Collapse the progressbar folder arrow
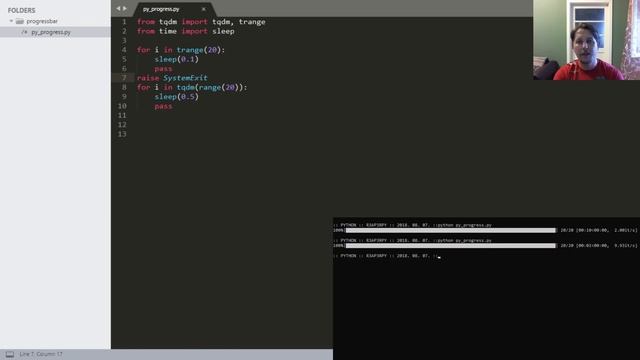Screen dimensions: 640x360 tap(11, 21)
